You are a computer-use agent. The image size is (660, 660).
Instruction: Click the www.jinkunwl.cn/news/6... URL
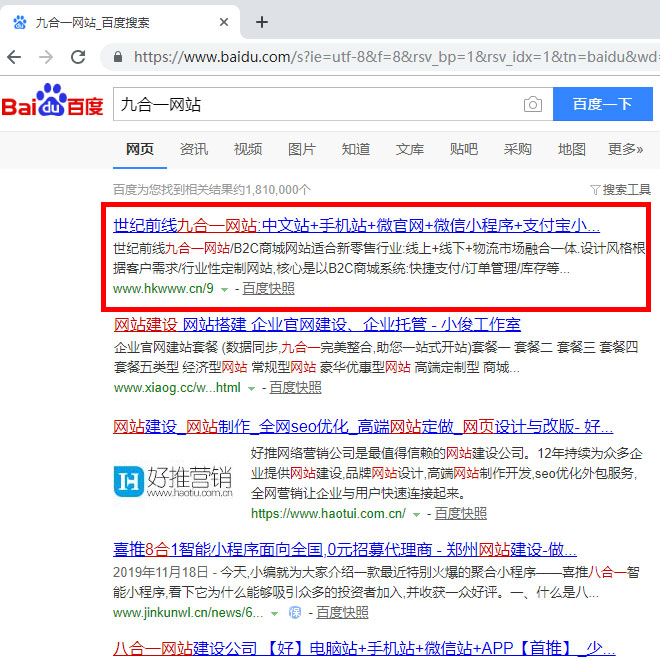click(x=188, y=613)
